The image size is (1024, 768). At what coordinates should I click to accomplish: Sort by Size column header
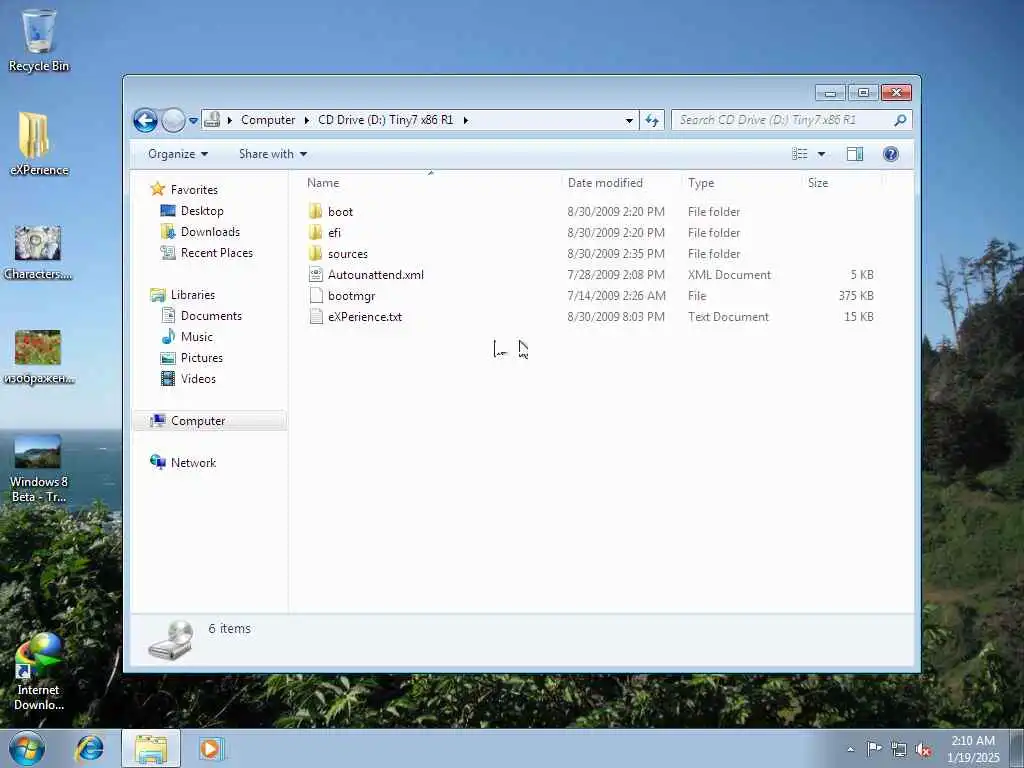tap(818, 183)
